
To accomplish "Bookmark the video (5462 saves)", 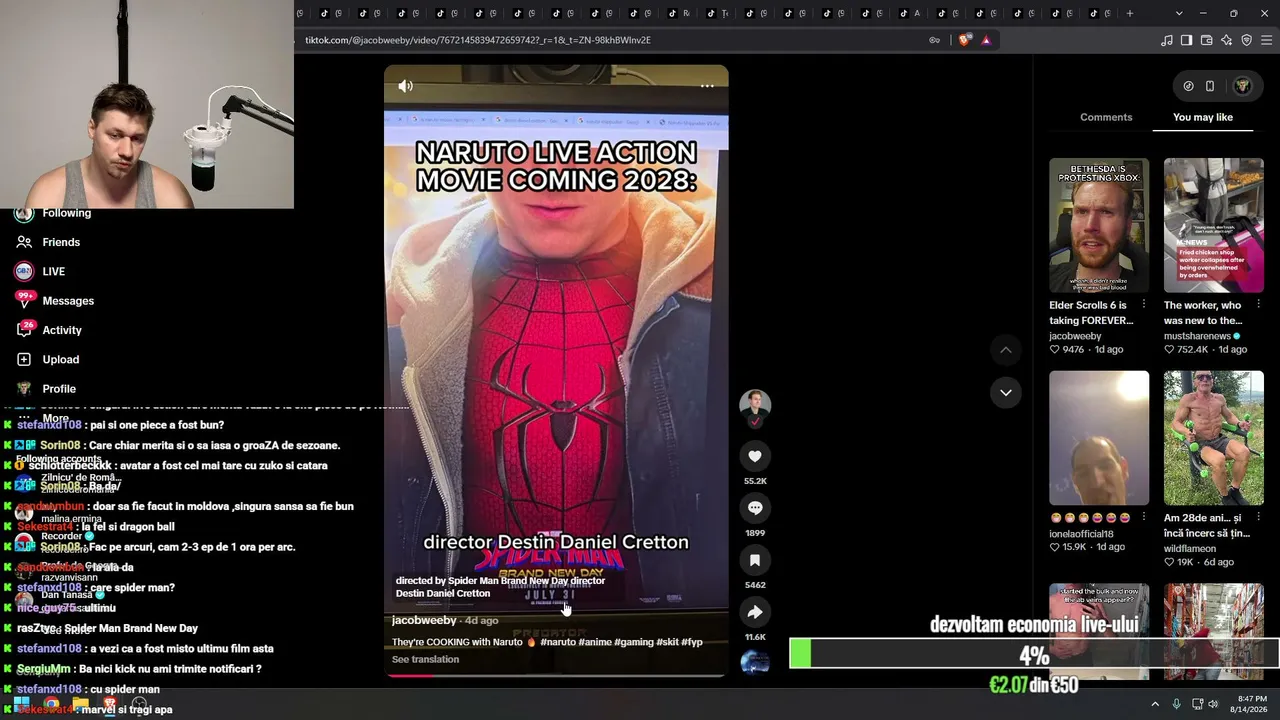I will 755,560.
